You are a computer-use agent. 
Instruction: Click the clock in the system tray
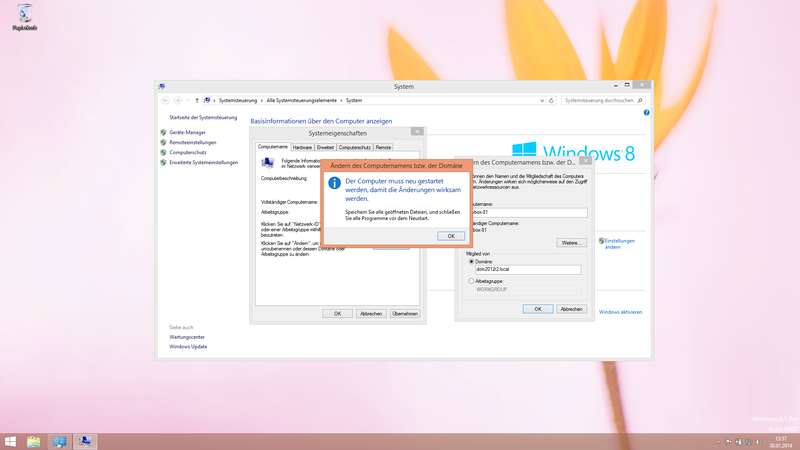[x=781, y=442]
